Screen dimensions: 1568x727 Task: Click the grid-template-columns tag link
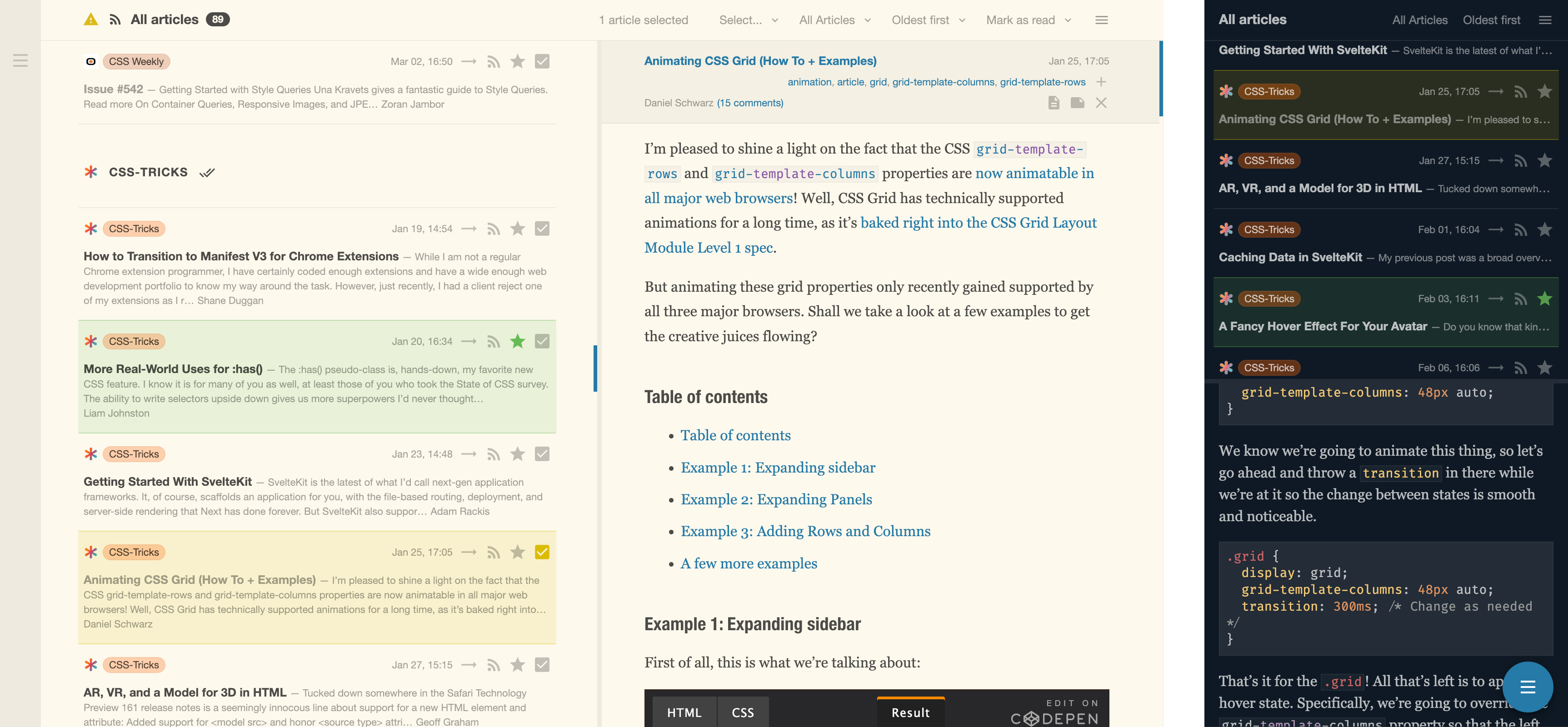point(943,82)
